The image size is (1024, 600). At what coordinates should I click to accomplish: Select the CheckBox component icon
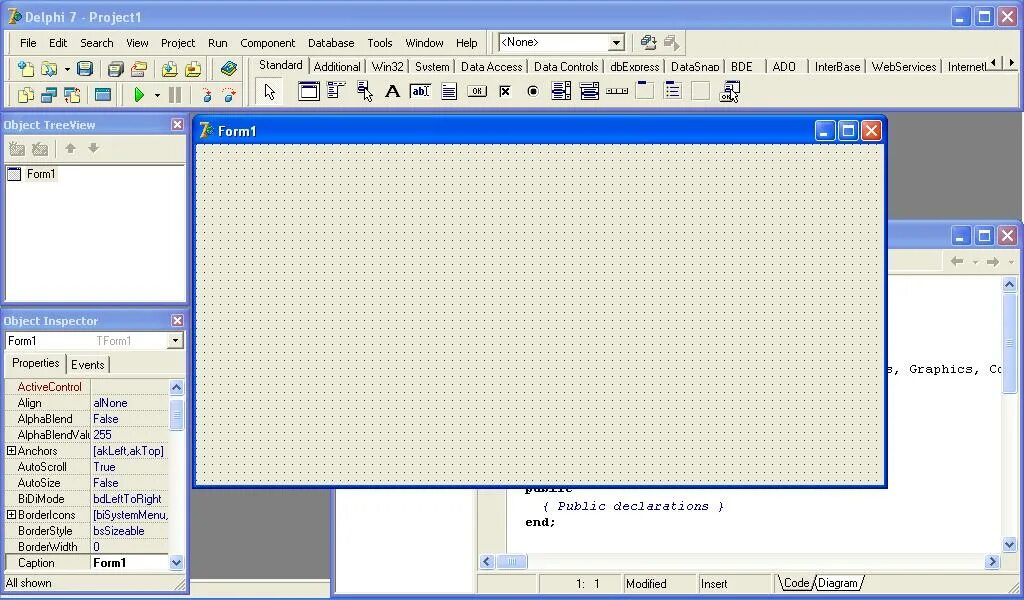(x=505, y=91)
